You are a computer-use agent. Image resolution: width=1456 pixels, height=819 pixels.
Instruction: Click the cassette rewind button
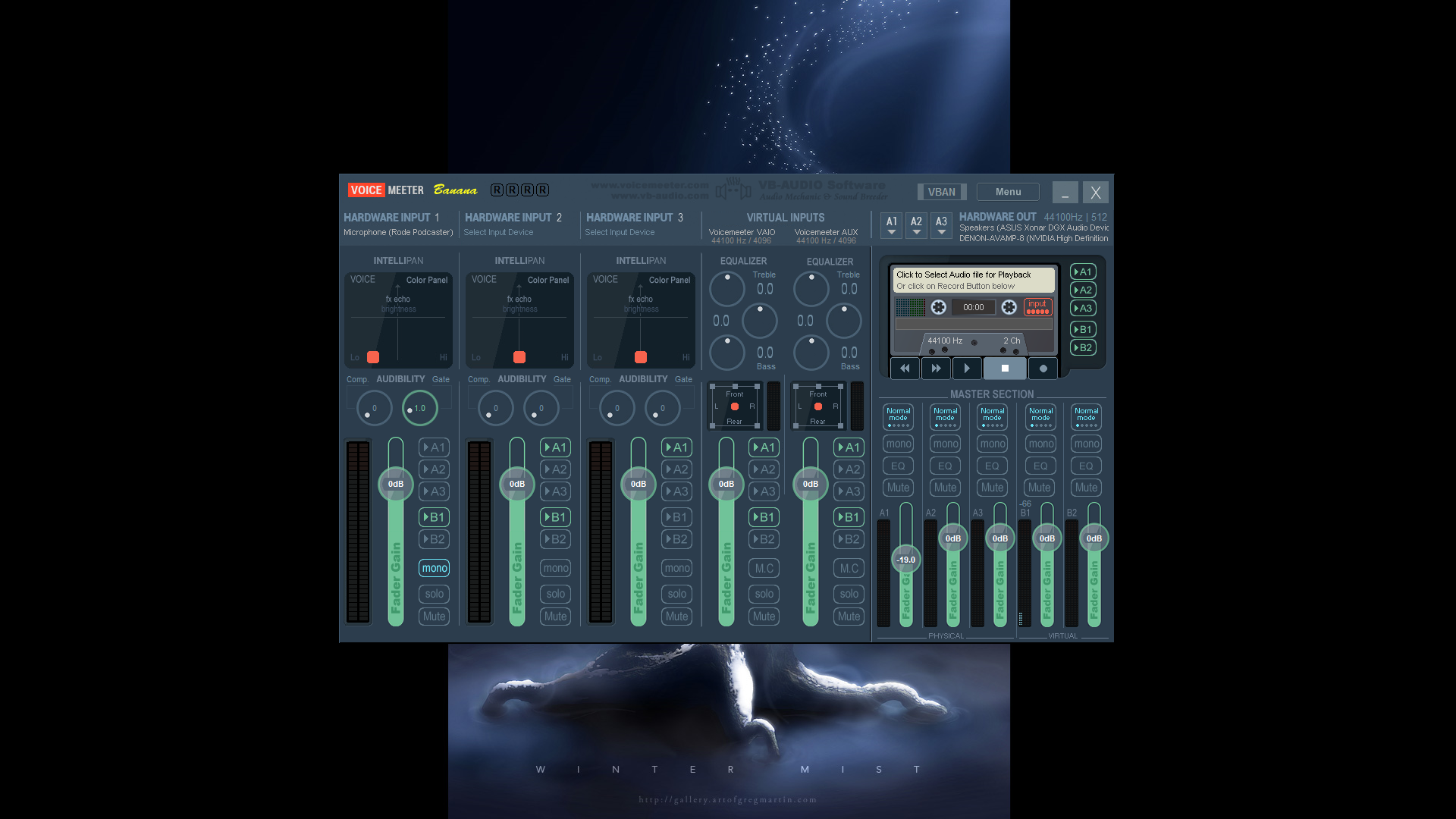point(905,369)
